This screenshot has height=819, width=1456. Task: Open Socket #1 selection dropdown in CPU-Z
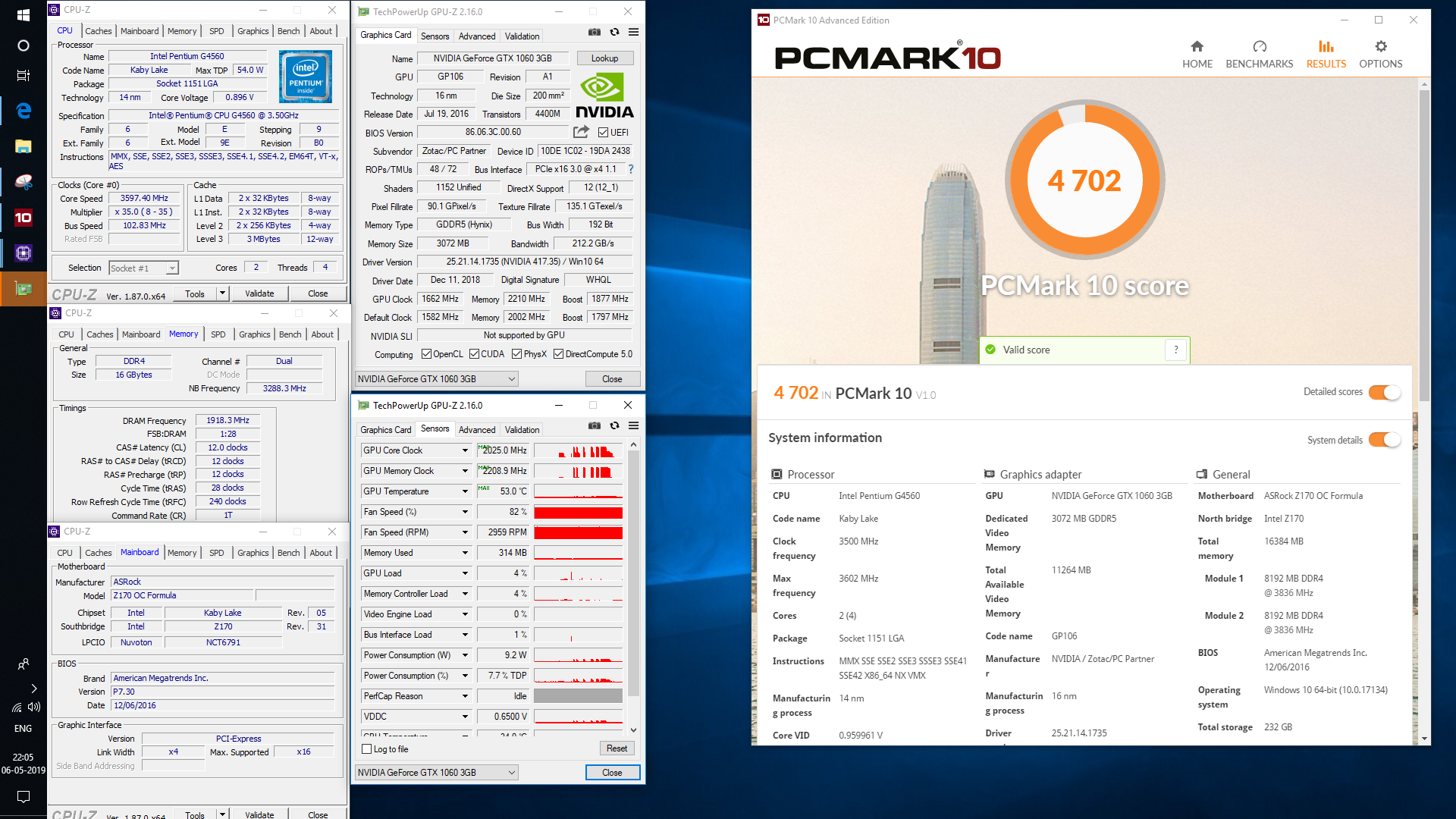tap(143, 268)
